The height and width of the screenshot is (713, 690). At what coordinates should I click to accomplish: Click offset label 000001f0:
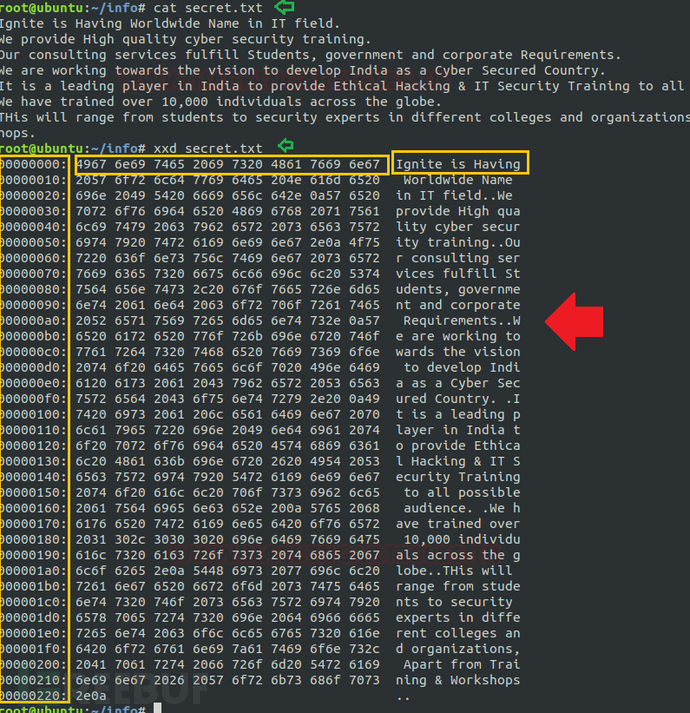tap(33, 649)
